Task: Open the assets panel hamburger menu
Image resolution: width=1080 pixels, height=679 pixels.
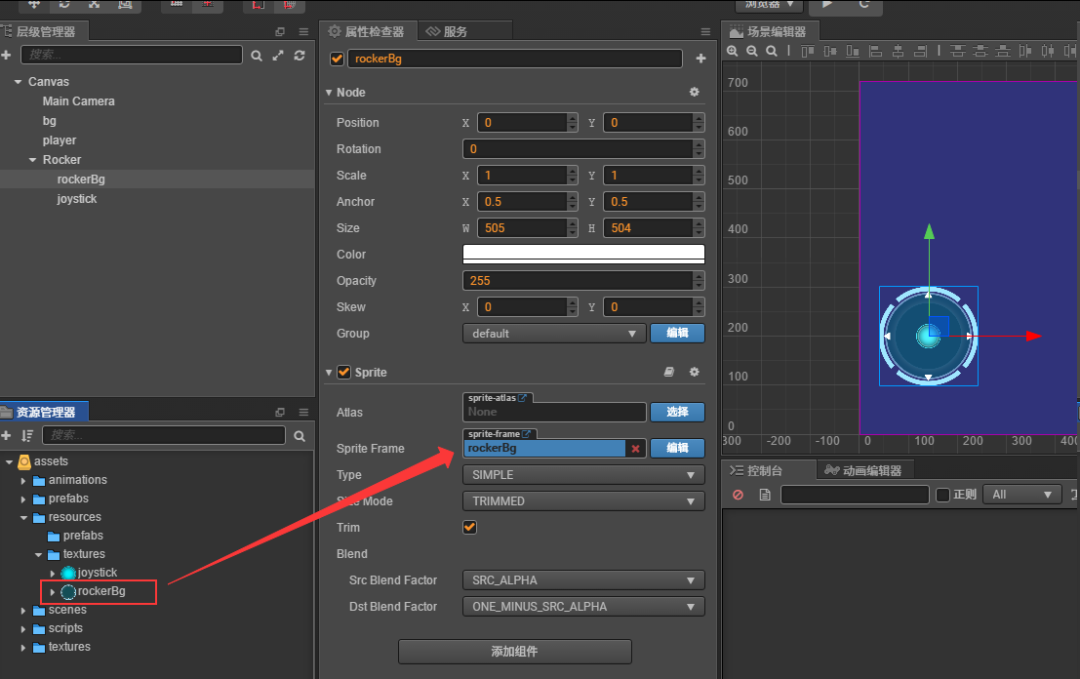Action: point(303,412)
